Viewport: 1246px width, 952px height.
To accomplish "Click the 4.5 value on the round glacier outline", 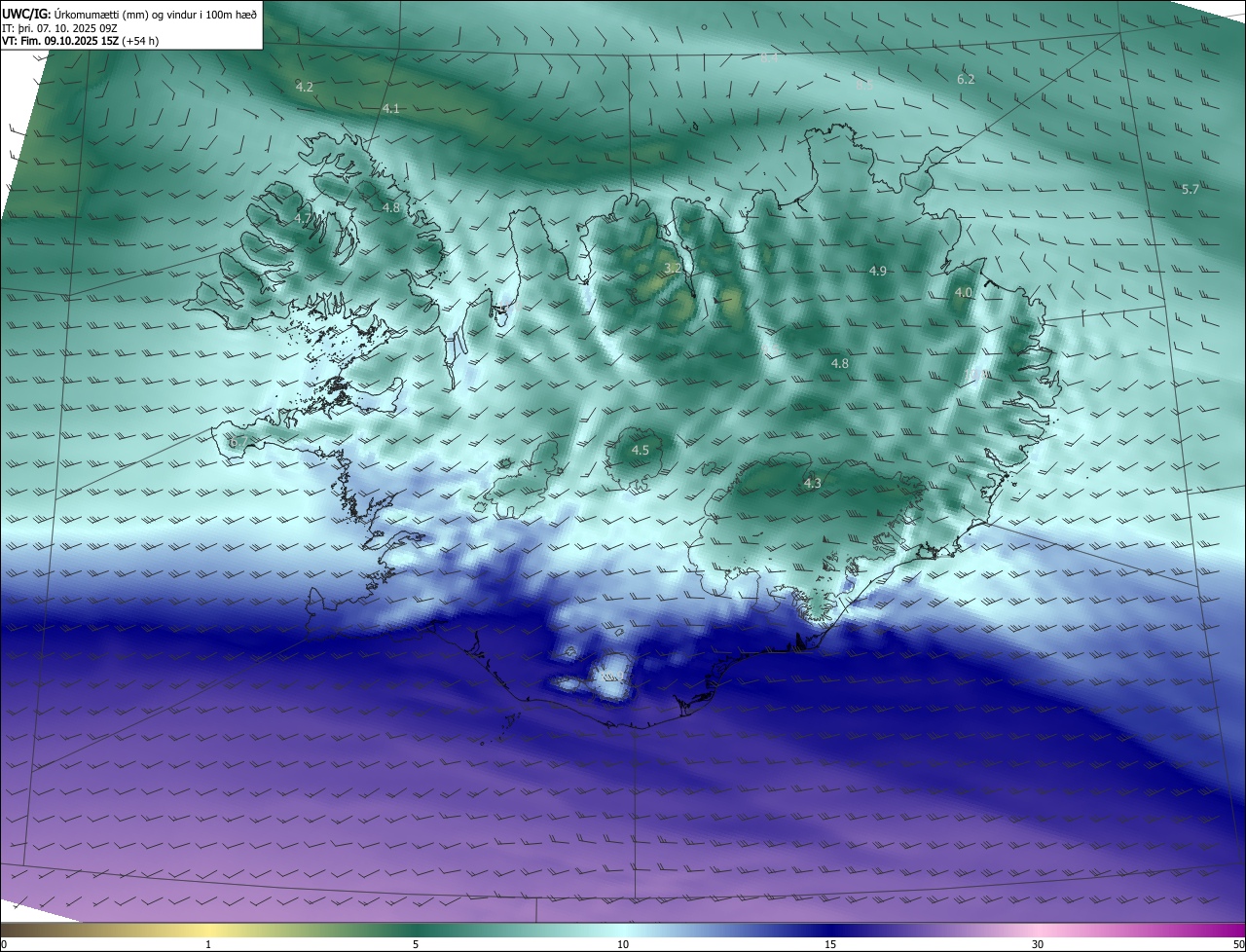I will (641, 450).
